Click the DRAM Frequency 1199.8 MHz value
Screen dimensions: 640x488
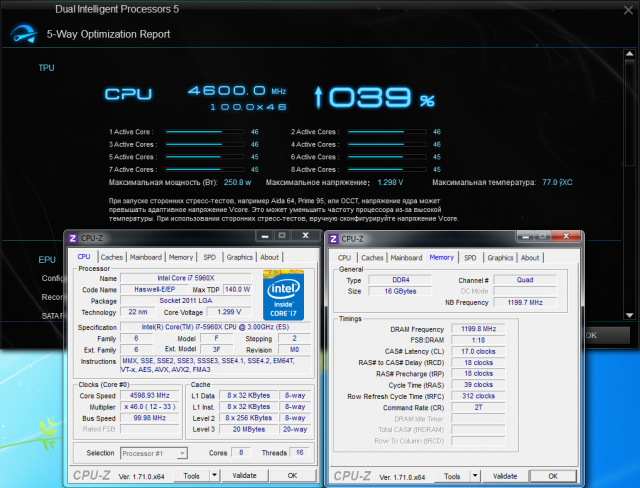pos(478,329)
